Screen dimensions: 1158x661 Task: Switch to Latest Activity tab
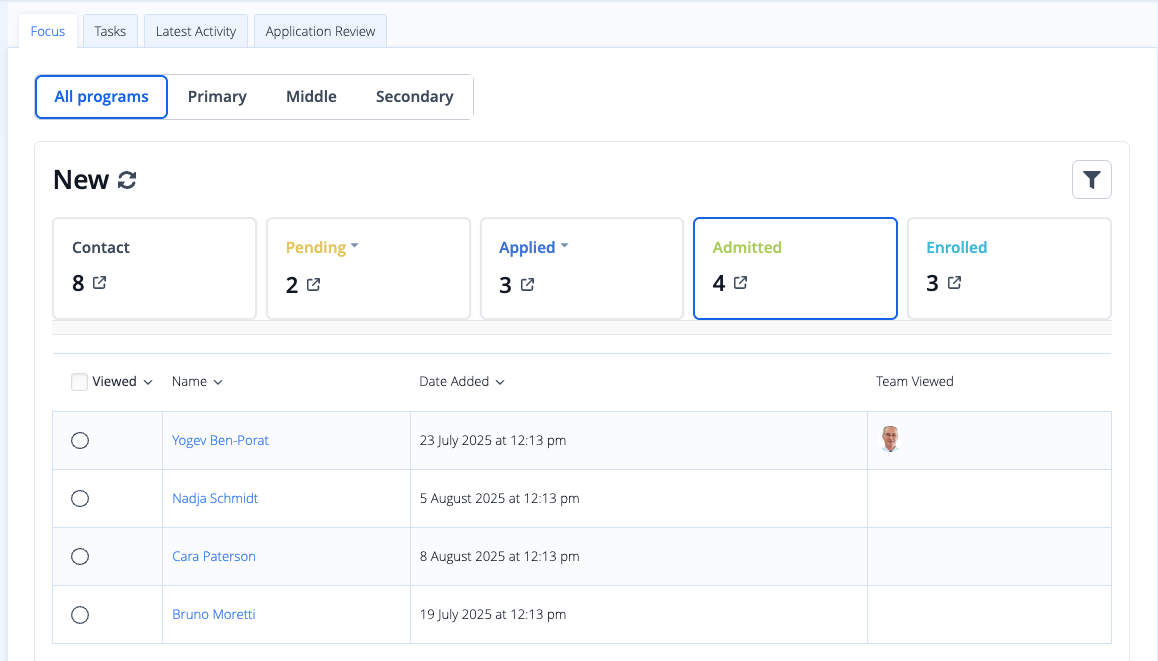pyautogui.click(x=195, y=30)
